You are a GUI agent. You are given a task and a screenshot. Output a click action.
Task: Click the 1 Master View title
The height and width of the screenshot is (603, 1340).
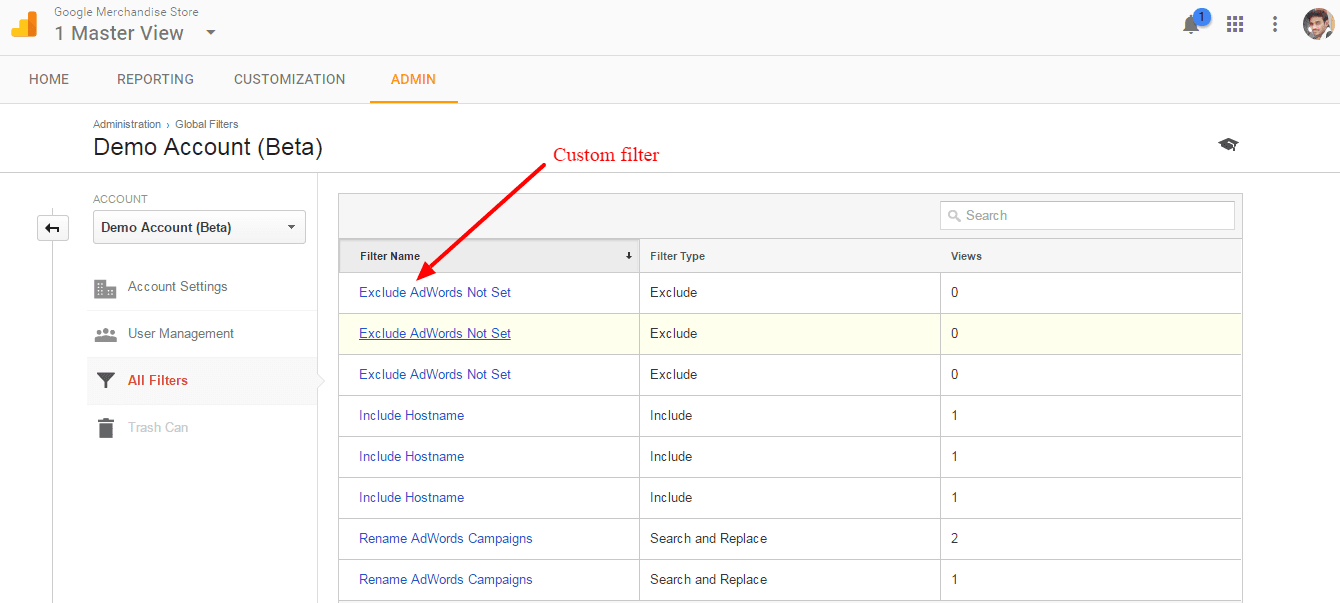coord(119,33)
